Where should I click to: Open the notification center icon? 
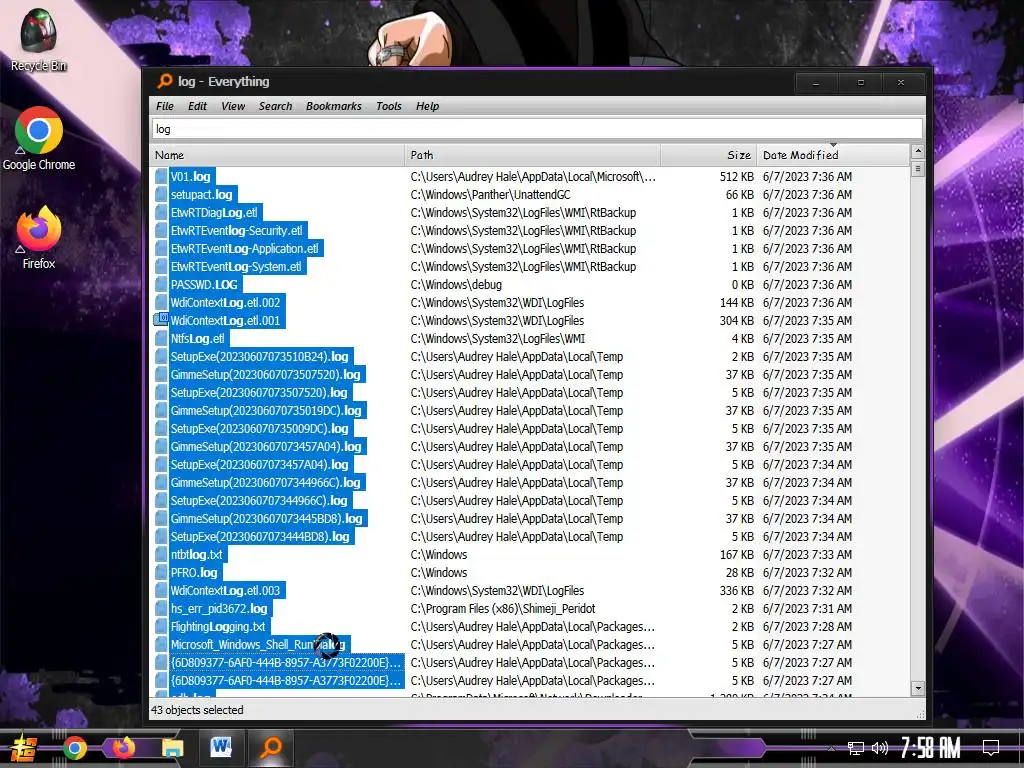click(991, 747)
